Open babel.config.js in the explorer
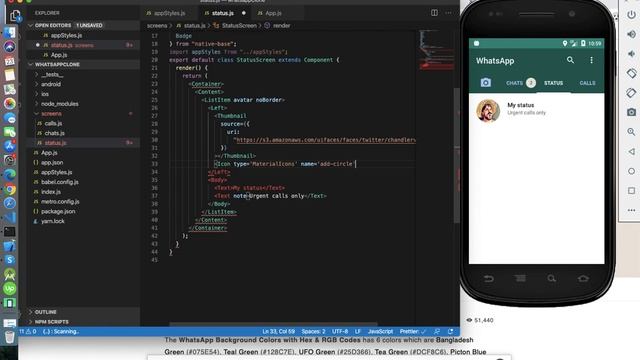 [x=60, y=182]
